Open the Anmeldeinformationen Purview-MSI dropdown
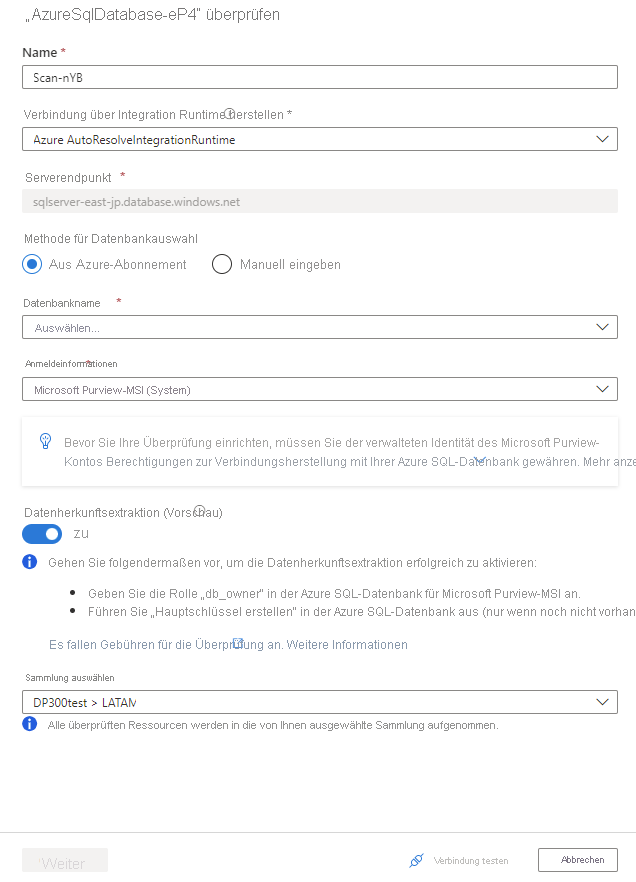The width and height of the screenshot is (636, 882). point(319,389)
